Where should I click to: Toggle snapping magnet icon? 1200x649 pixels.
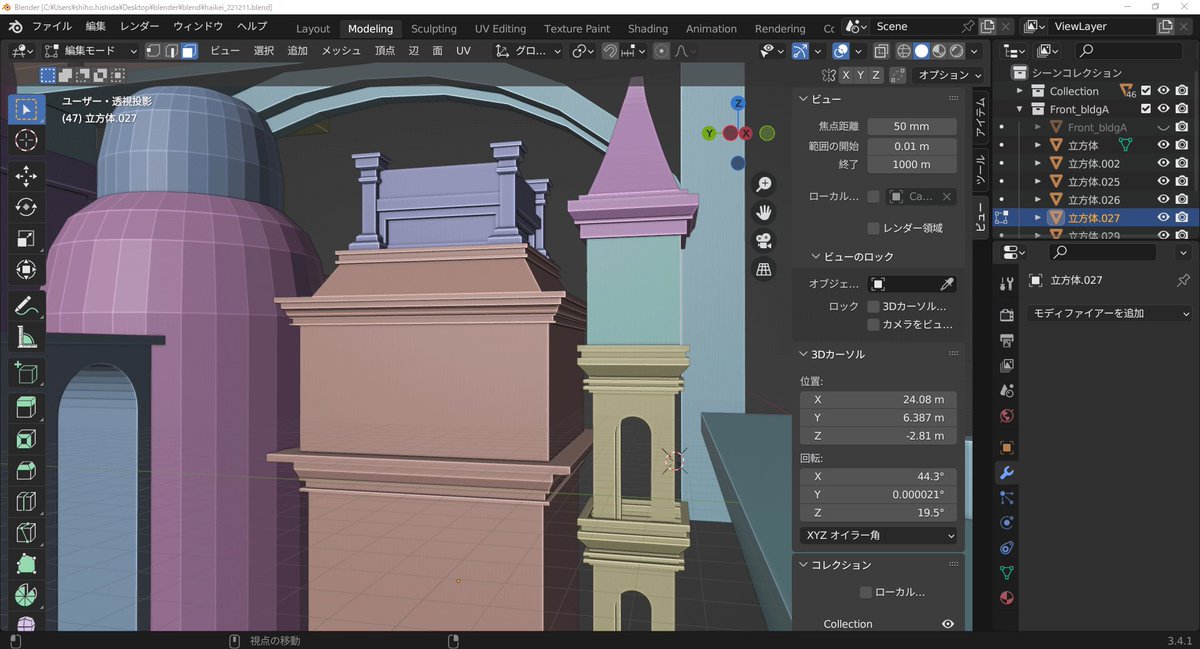click(x=610, y=51)
